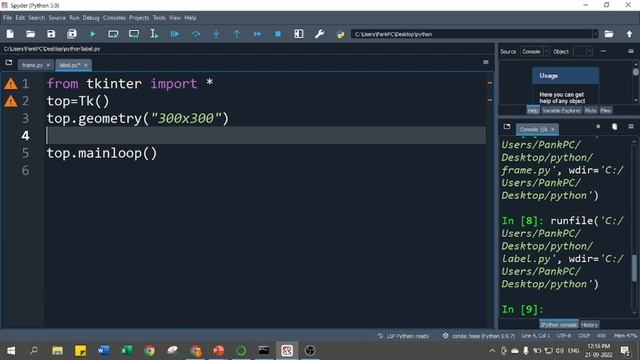The image size is (640, 360).
Task: Open the Edit menu
Action: (x=20, y=18)
